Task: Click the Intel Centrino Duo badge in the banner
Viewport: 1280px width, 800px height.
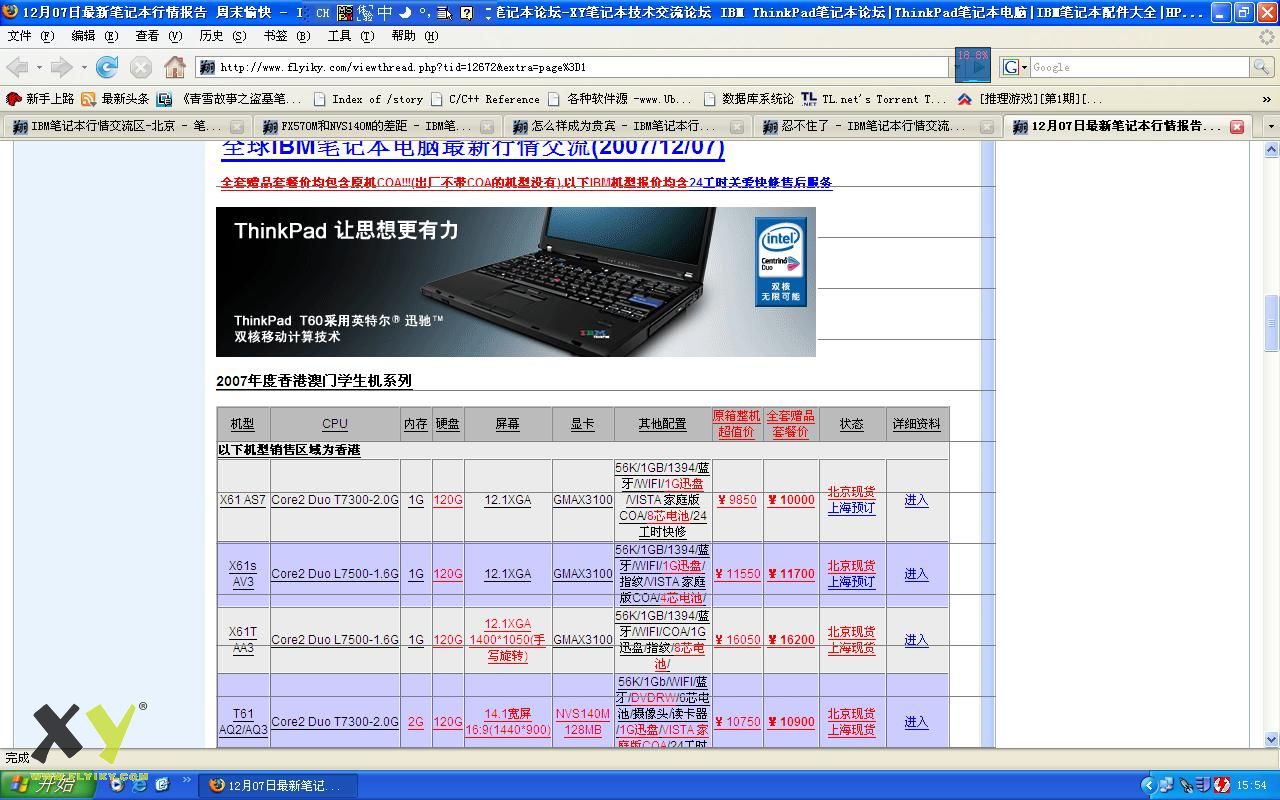Action: tap(781, 262)
